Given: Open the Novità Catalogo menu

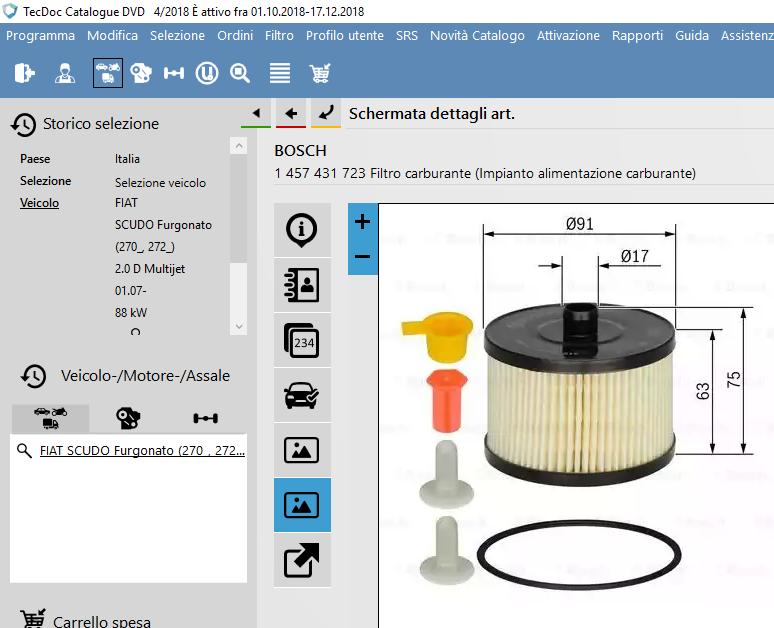Looking at the screenshot, I should point(477,36).
